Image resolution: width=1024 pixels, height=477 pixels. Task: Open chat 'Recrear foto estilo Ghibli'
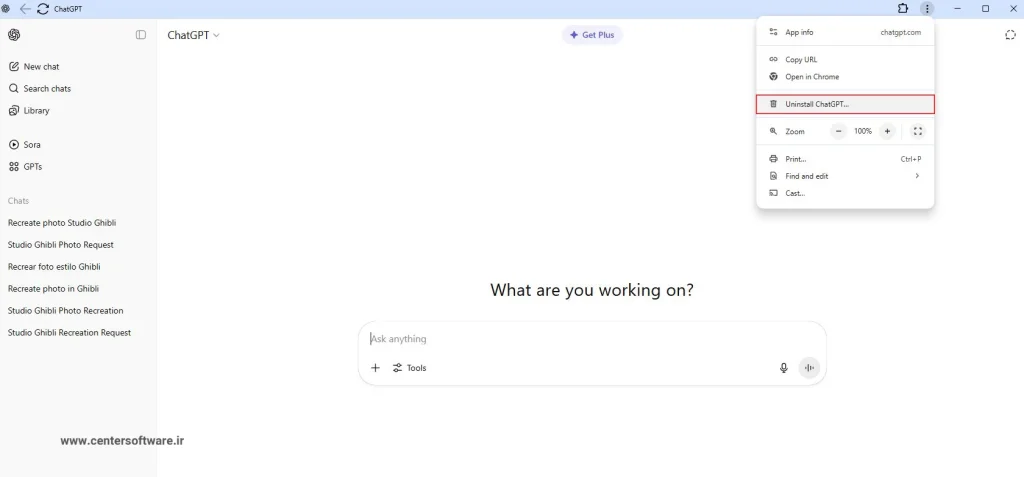(54, 267)
